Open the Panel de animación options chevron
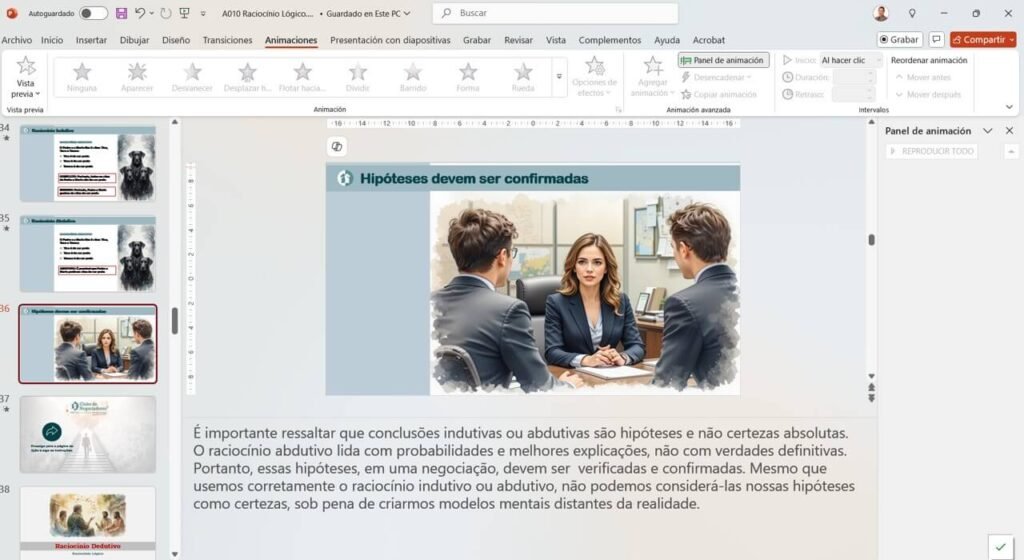Viewport: 1024px width, 560px height. click(x=987, y=131)
